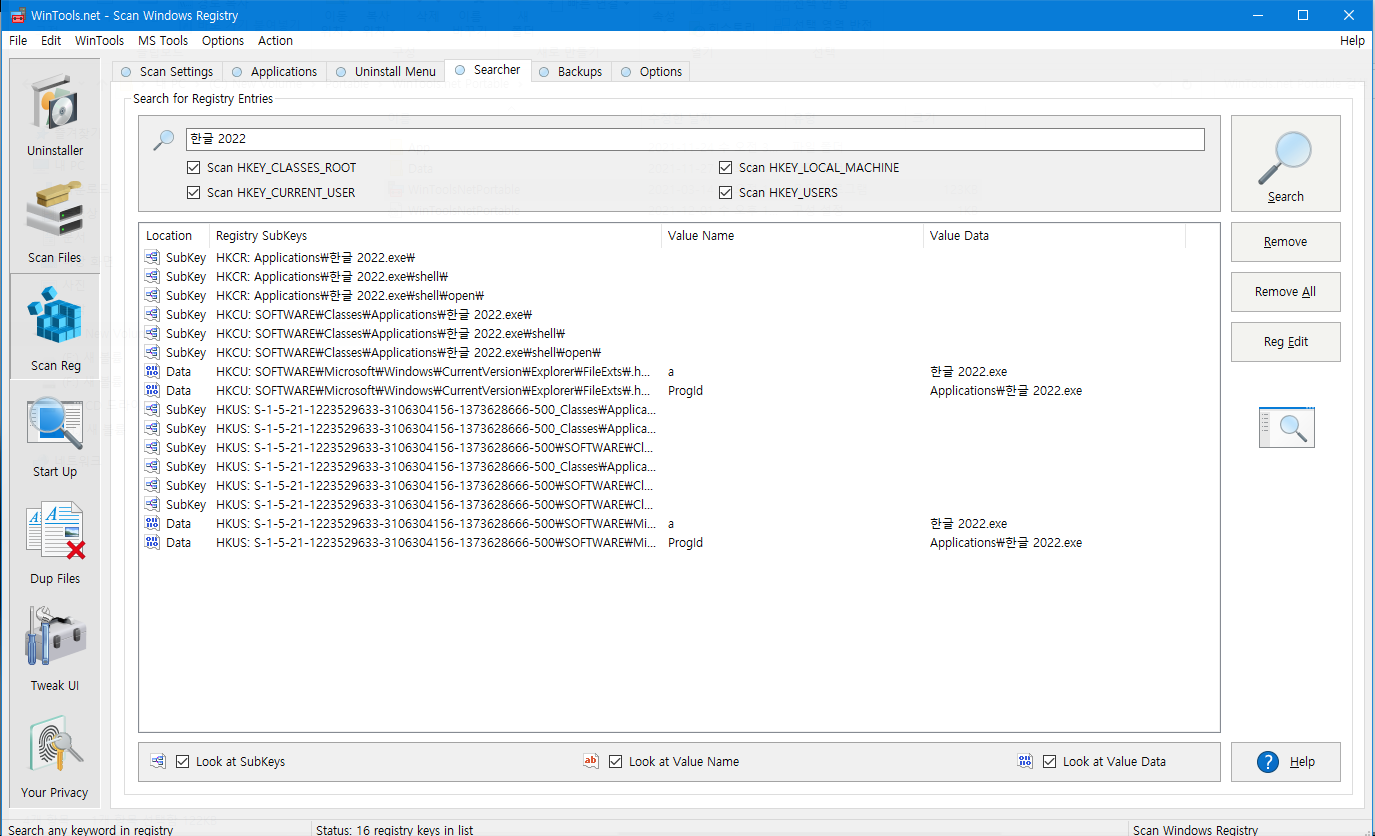Toggle Scan HKEY_CURRENT_USER checkbox

pos(194,192)
